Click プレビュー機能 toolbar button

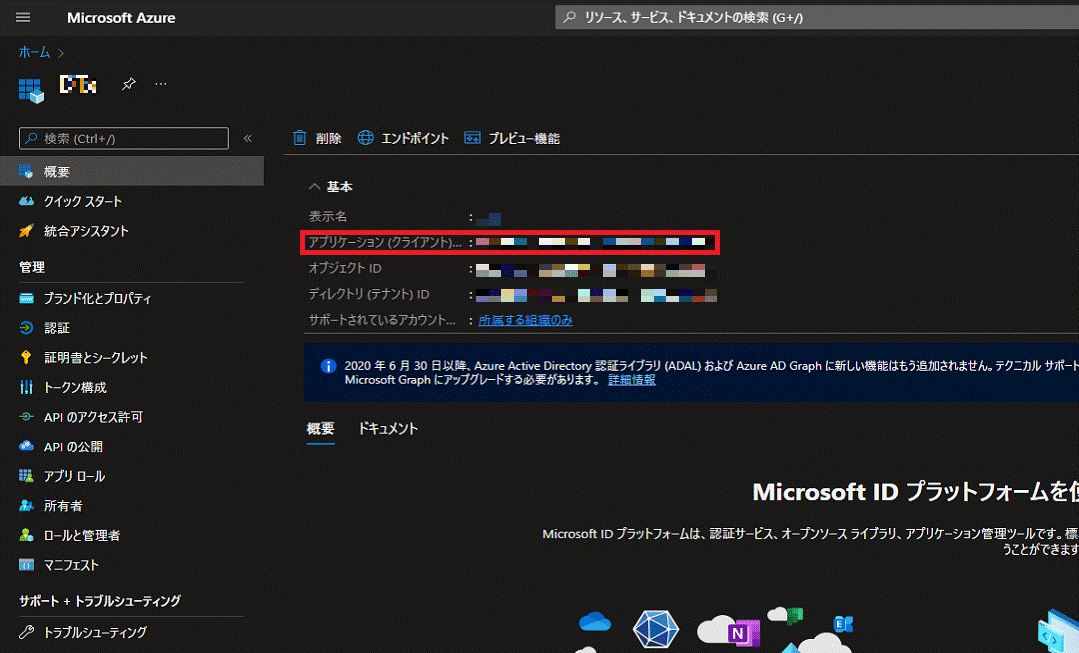point(512,138)
